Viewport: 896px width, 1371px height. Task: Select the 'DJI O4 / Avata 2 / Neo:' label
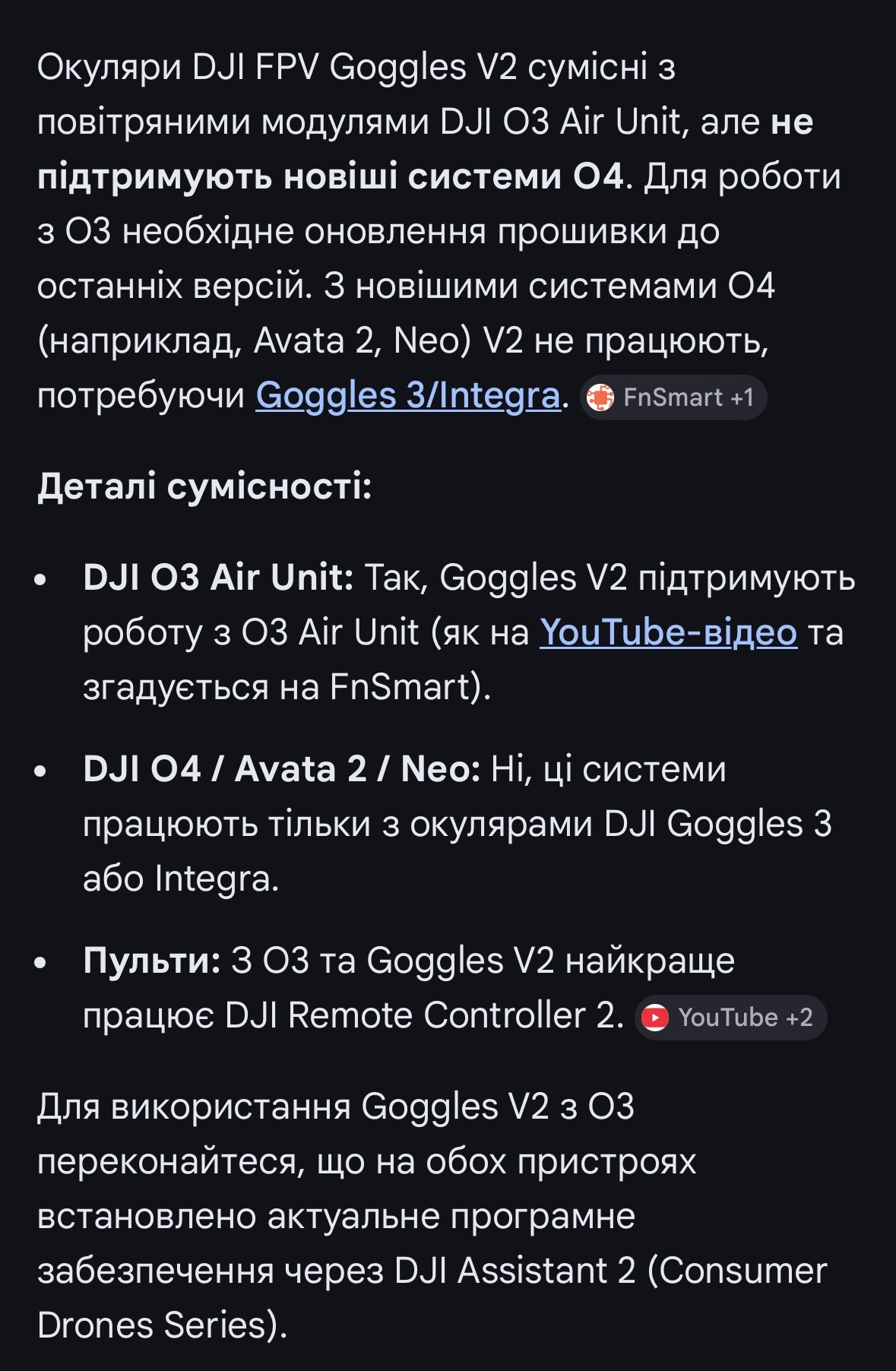[x=281, y=769]
